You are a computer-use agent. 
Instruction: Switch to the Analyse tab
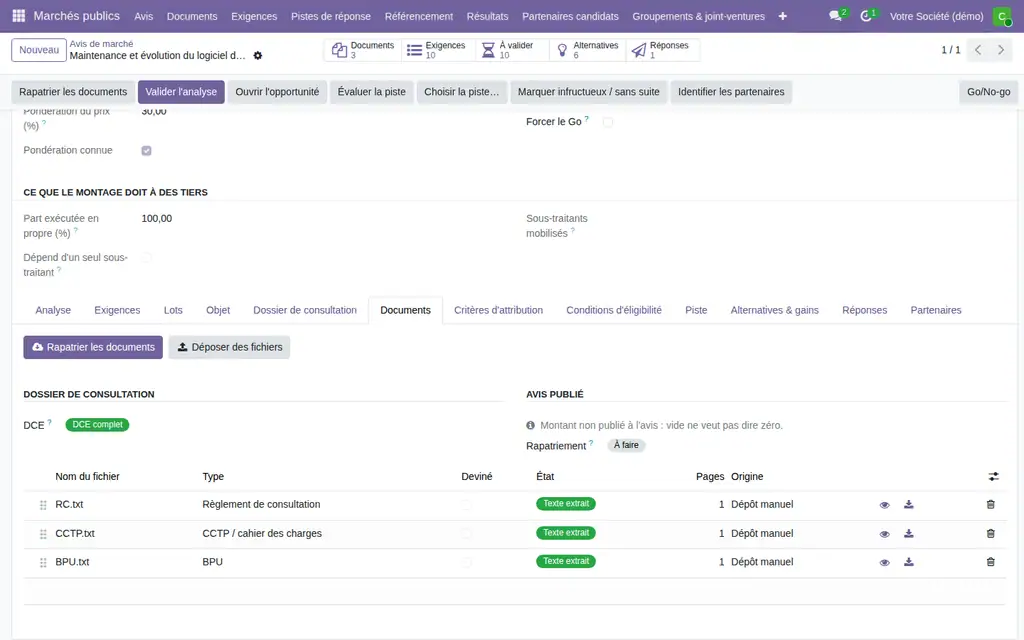(x=53, y=310)
